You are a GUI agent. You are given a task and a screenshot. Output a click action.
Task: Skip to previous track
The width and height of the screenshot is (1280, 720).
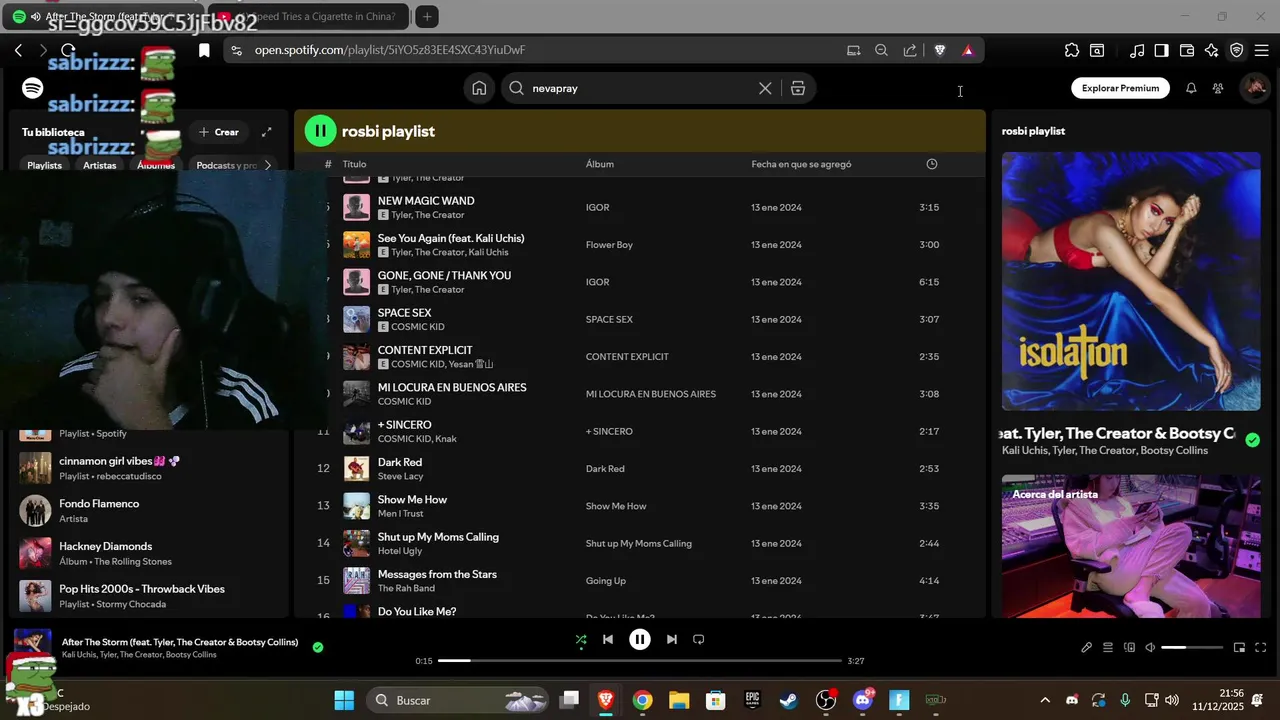point(608,640)
